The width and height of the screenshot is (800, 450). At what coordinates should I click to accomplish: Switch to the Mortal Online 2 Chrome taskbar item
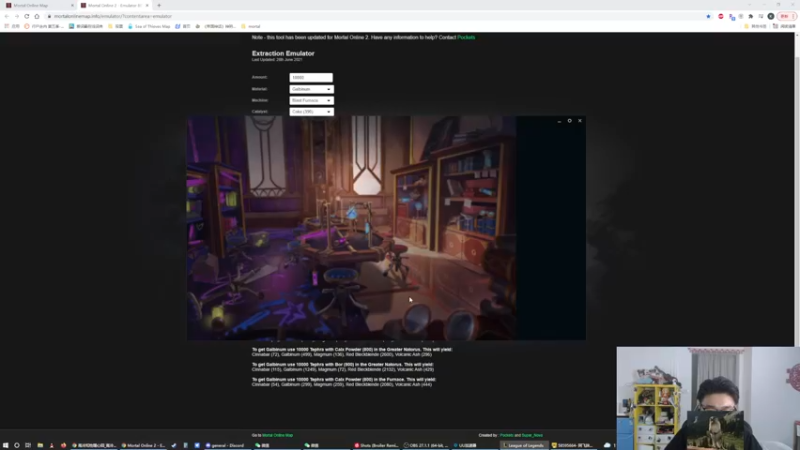pos(144,445)
